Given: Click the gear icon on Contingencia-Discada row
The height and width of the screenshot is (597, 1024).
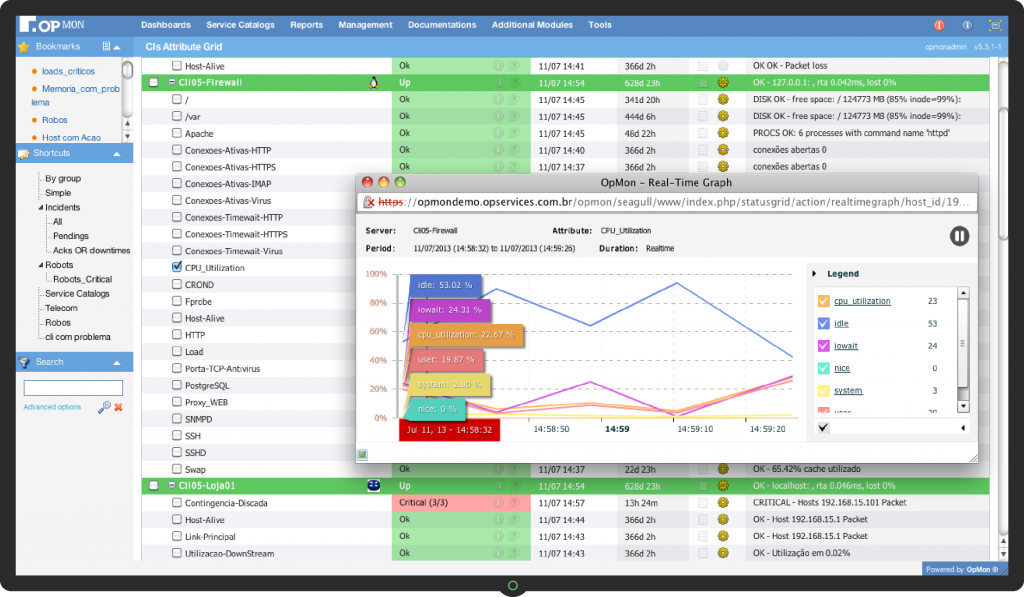Looking at the screenshot, I should [723, 502].
